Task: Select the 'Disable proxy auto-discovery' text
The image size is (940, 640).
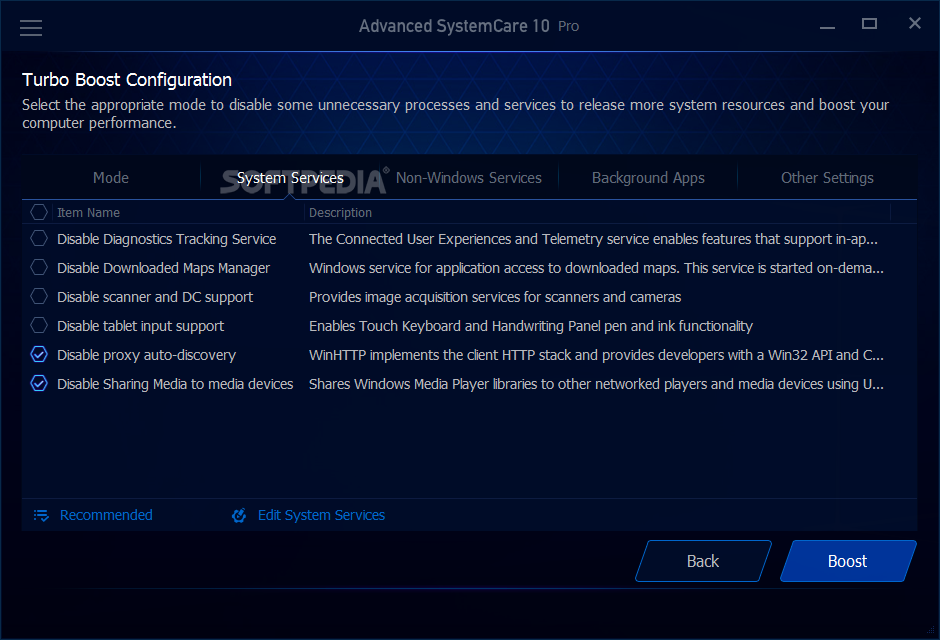Action: coord(146,355)
